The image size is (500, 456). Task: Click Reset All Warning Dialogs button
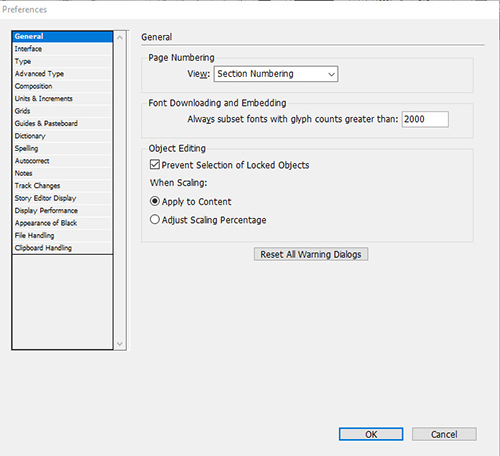(x=311, y=254)
